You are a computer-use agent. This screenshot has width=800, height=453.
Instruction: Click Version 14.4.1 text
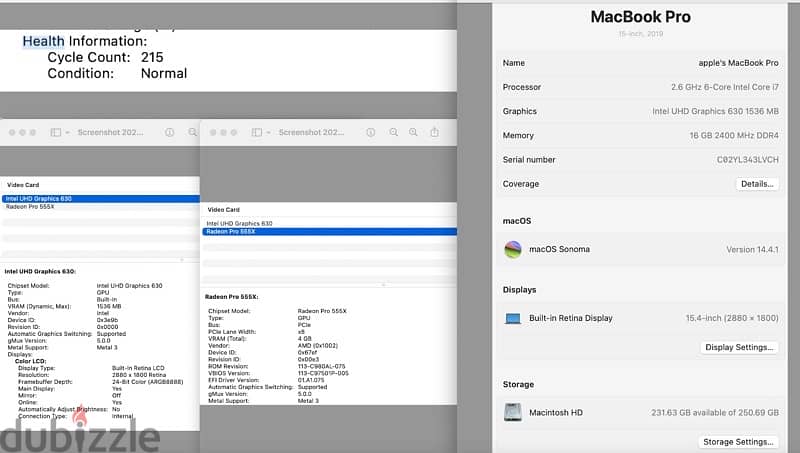coord(753,249)
